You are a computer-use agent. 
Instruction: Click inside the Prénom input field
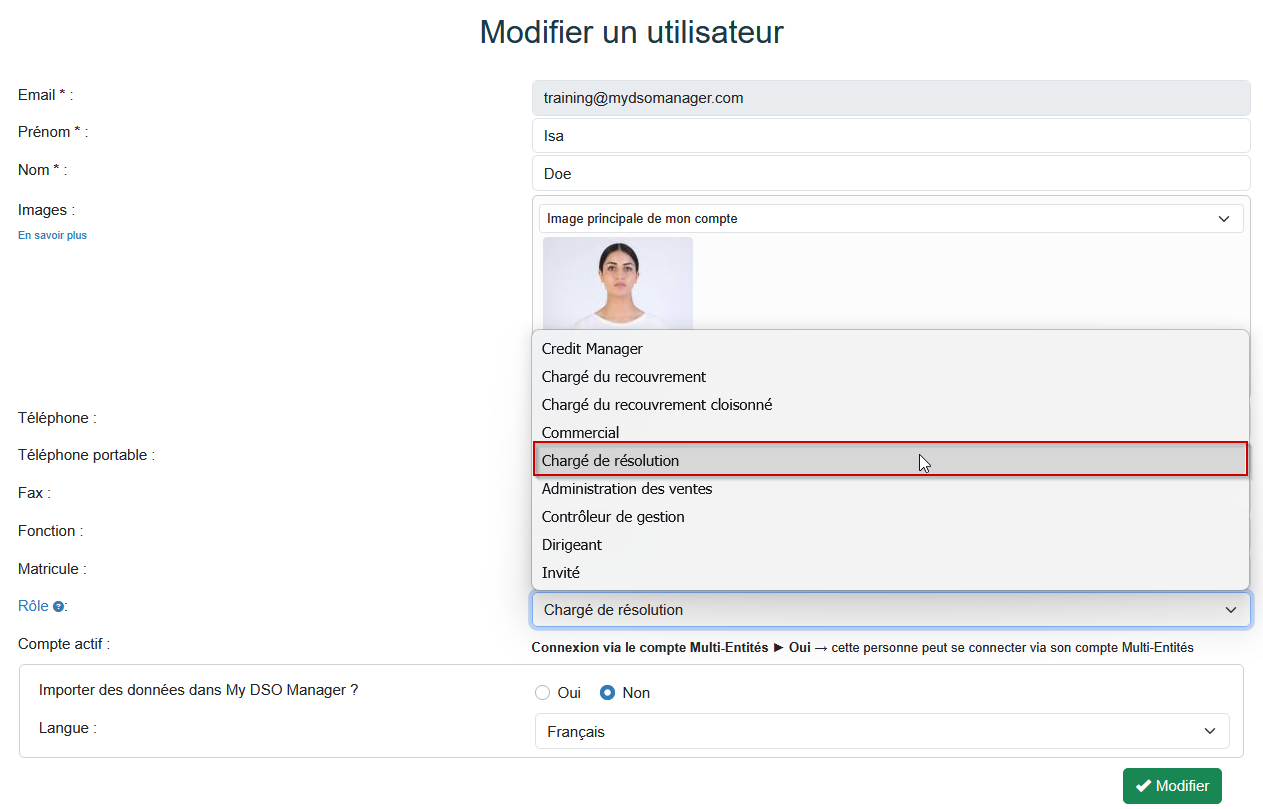tap(890, 136)
